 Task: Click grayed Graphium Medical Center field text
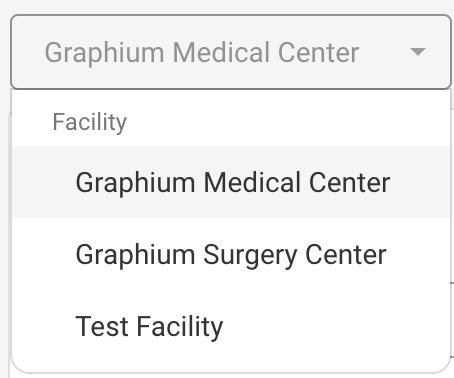click(x=202, y=53)
